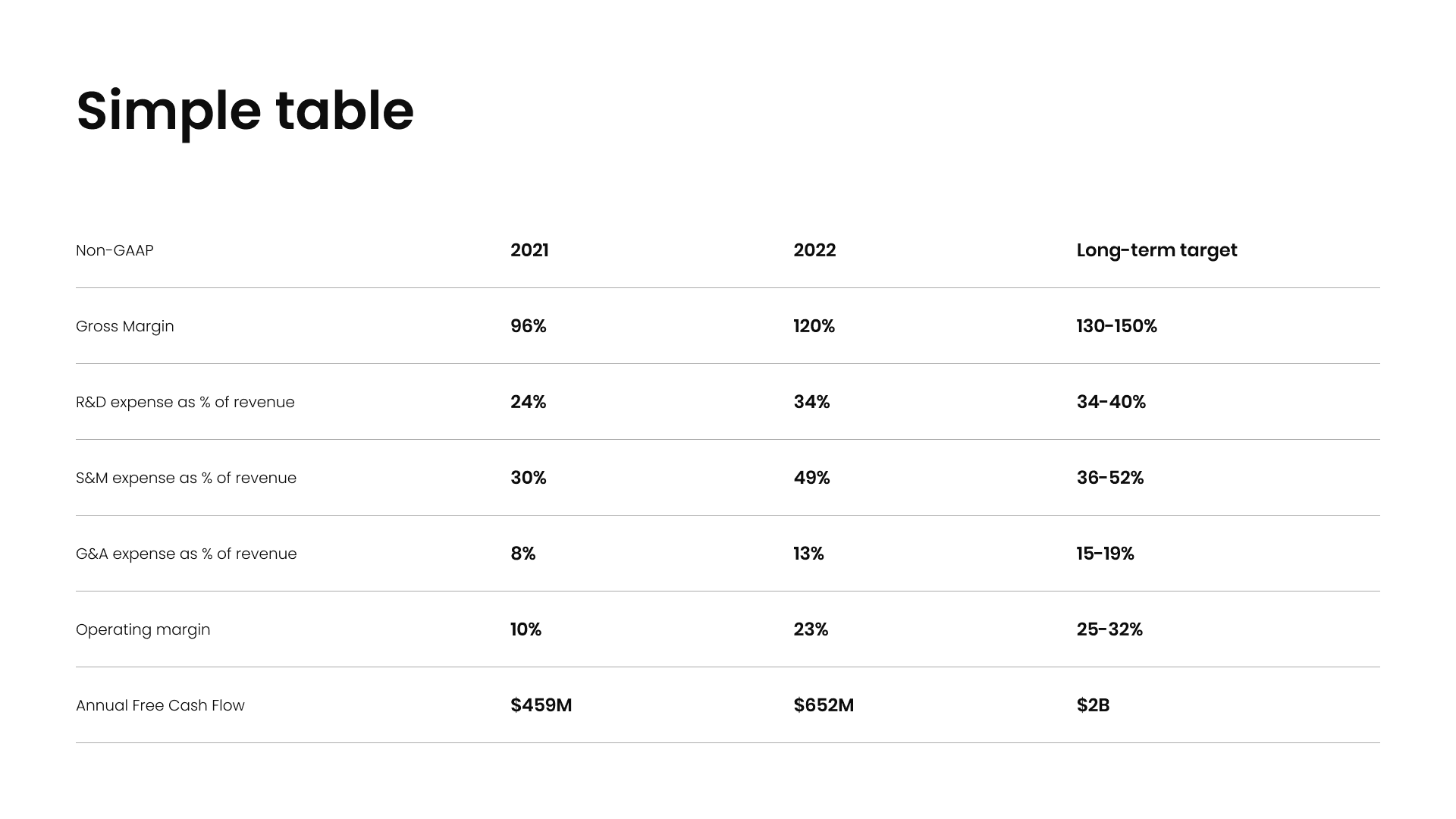Click the S&M expense row label
Screen dimensions: 1456x819
186,478
